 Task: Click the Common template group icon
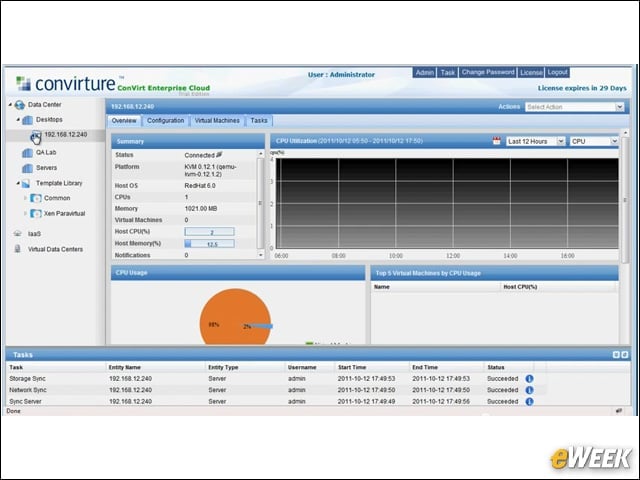[x=36, y=198]
